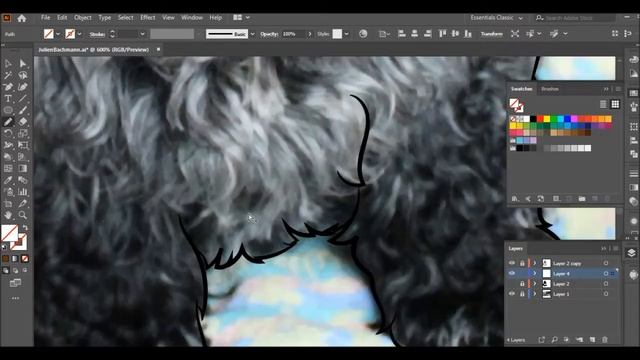The width and height of the screenshot is (640, 360).
Task: Select the Magic Wand tool
Action: [x=8, y=75]
